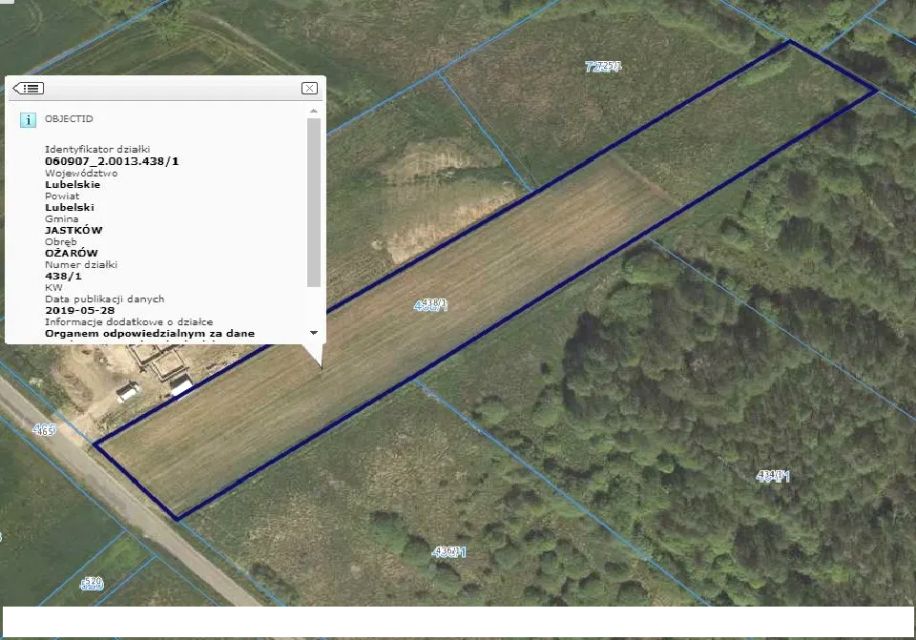Click the Lubelski powiat value
The height and width of the screenshot is (640, 916).
70,207
